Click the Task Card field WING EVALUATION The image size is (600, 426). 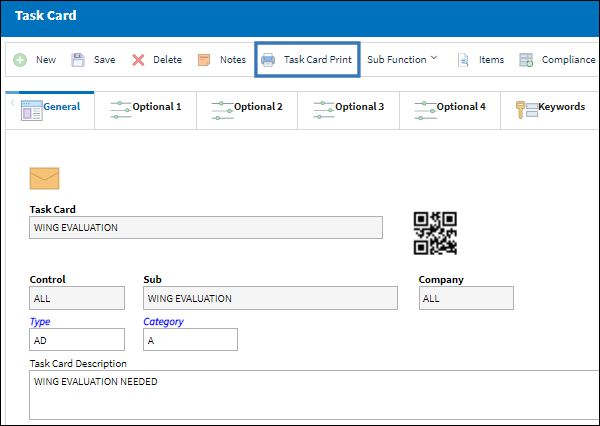click(x=206, y=227)
